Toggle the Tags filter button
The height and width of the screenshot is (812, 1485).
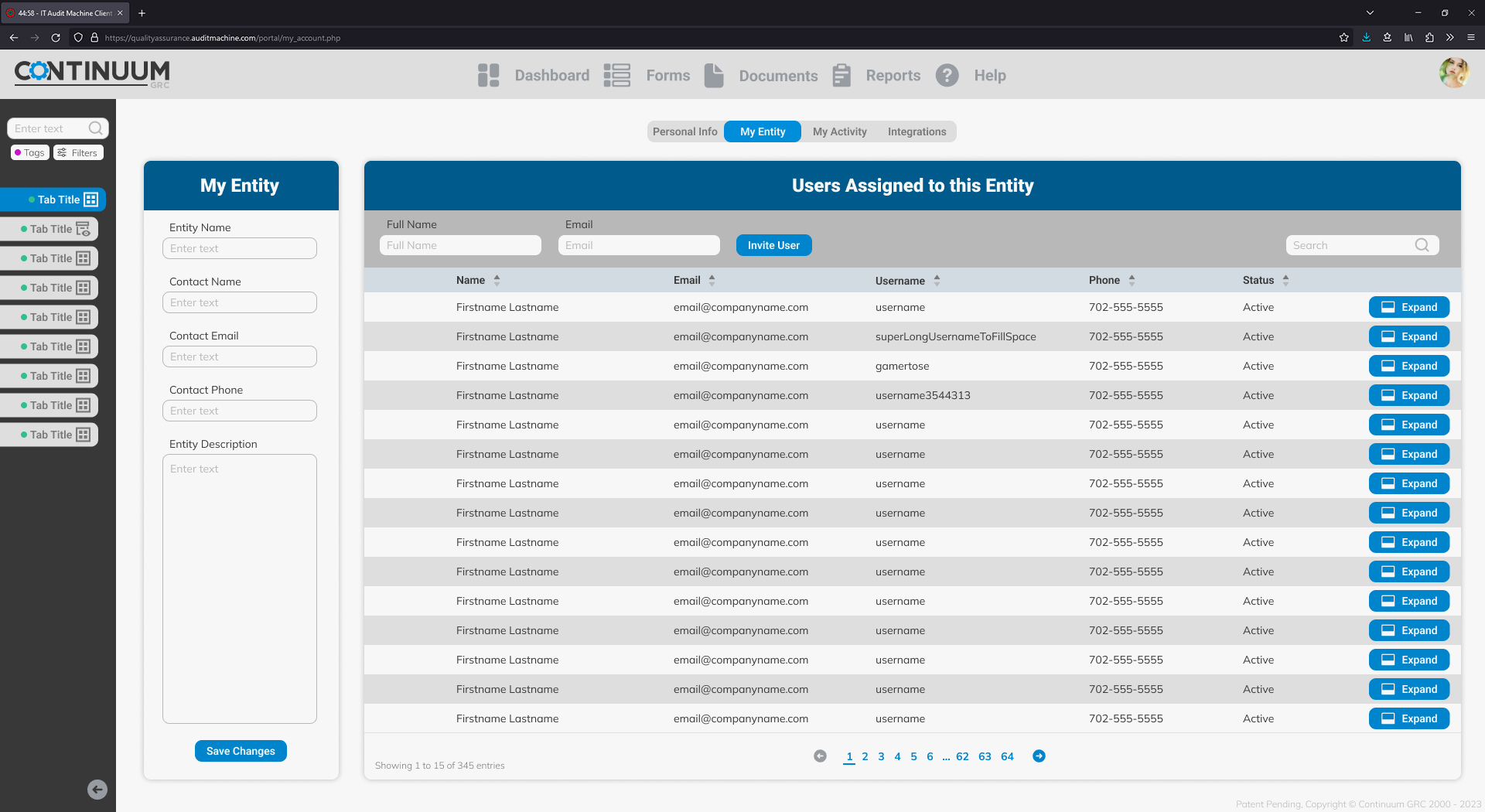[30, 152]
